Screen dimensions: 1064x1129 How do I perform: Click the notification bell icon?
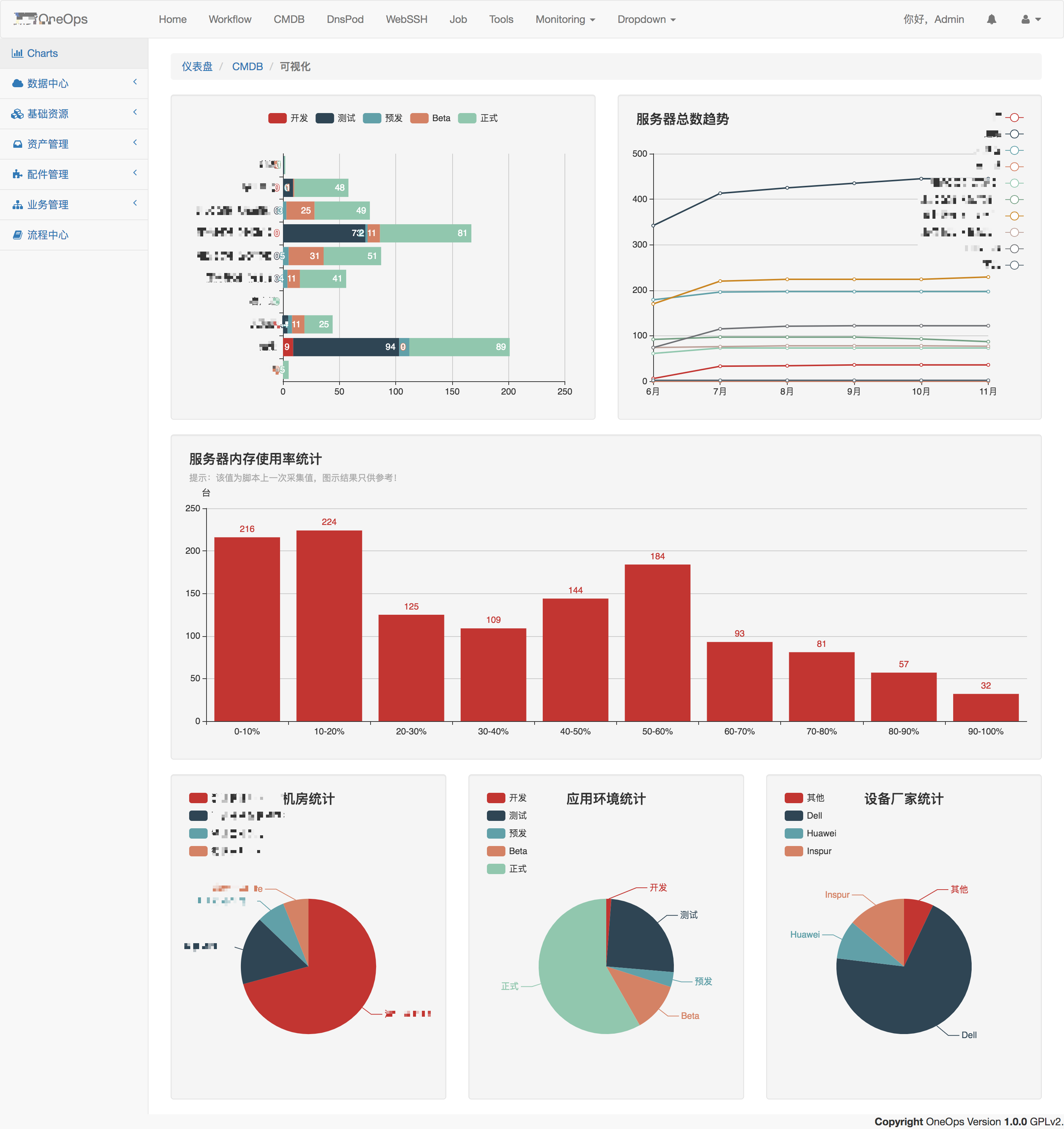(991, 19)
